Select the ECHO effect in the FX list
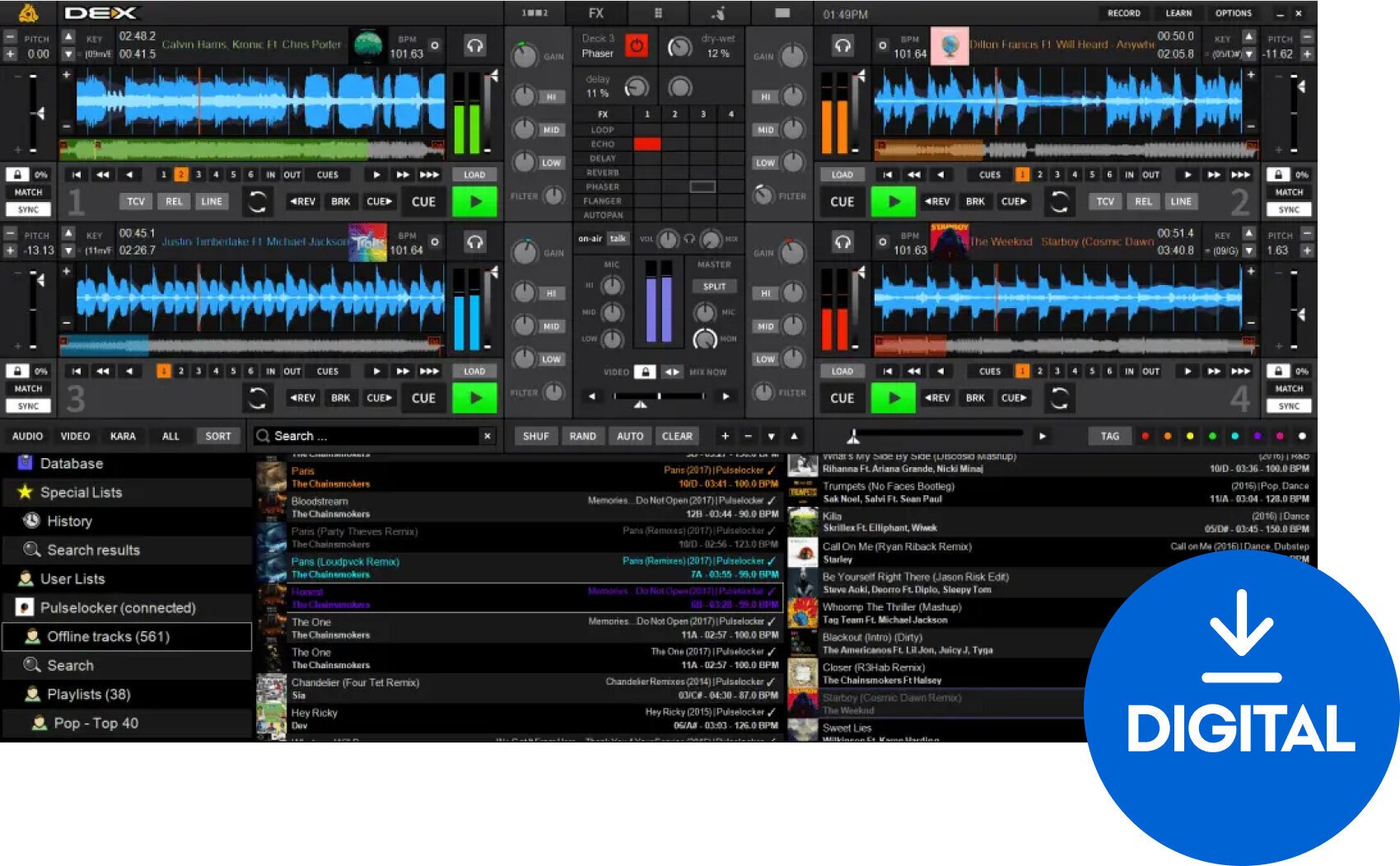This screenshot has width=1400, height=866. tap(604, 143)
